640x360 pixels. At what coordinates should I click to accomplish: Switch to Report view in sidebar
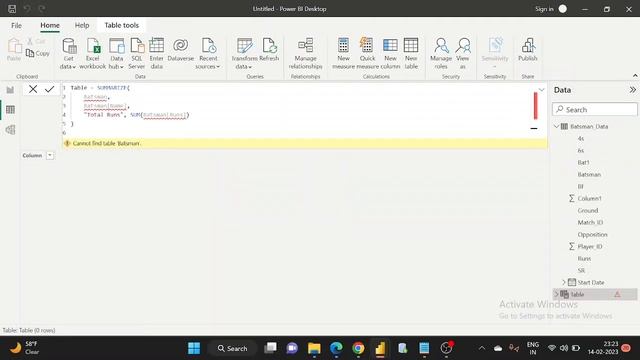point(10,90)
